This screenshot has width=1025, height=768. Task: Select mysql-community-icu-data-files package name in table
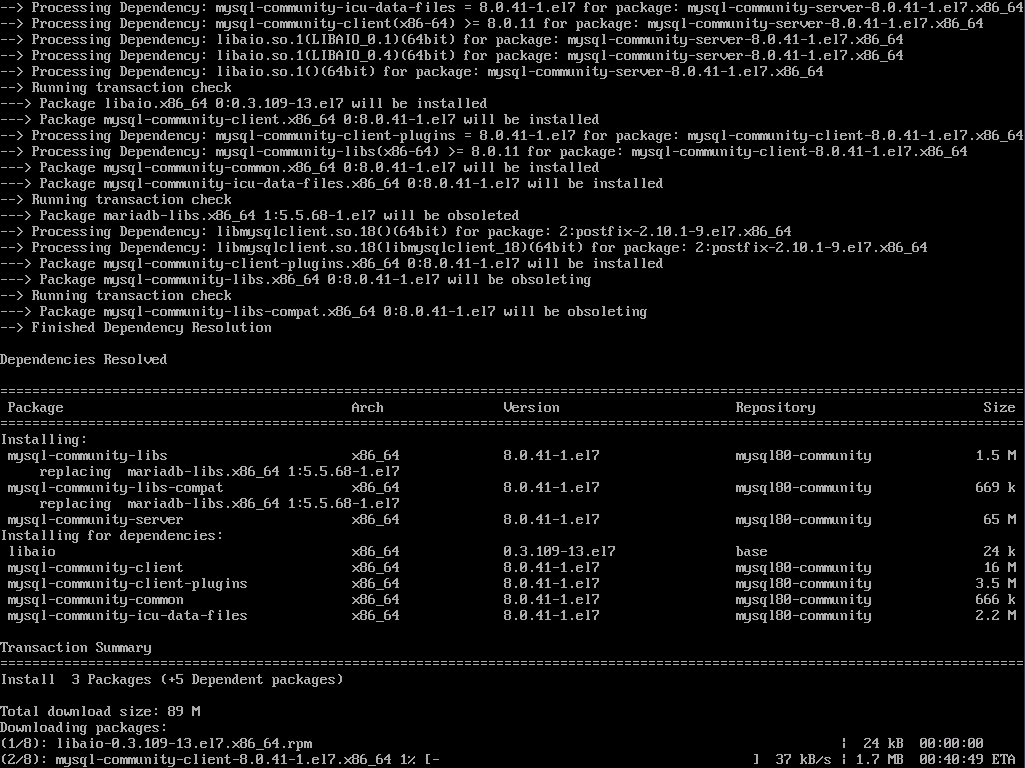click(x=127, y=616)
